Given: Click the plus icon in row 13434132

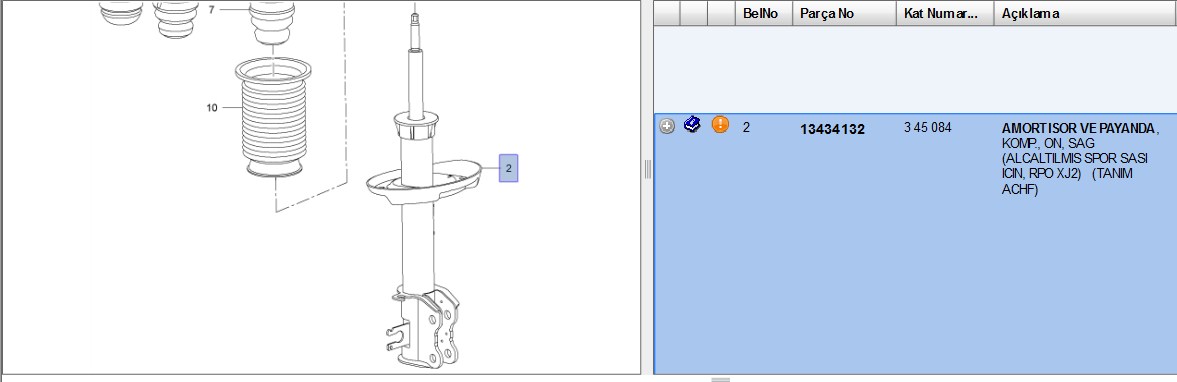Looking at the screenshot, I should click(x=667, y=126).
